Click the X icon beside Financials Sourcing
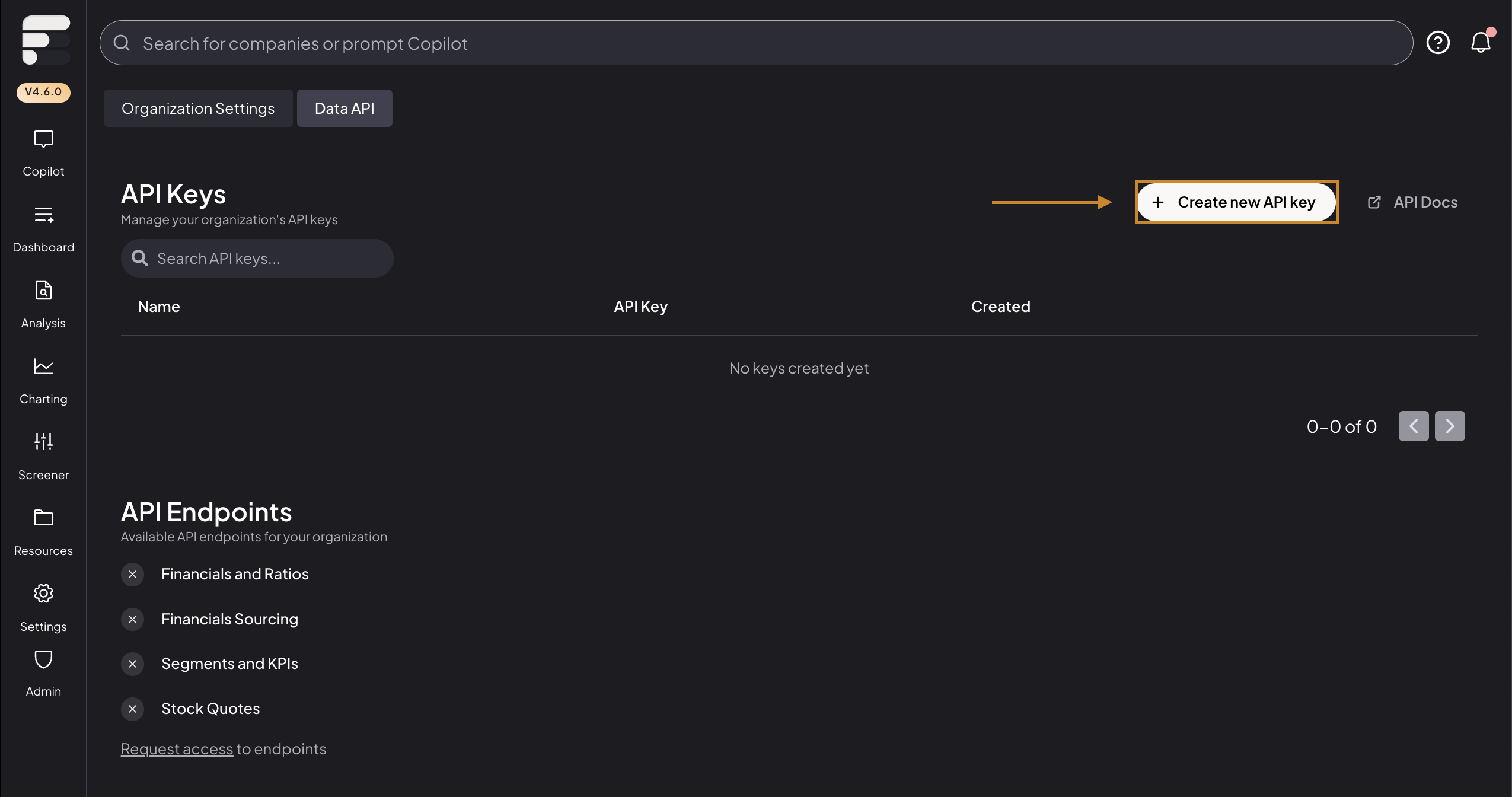 click(x=133, y=619)
